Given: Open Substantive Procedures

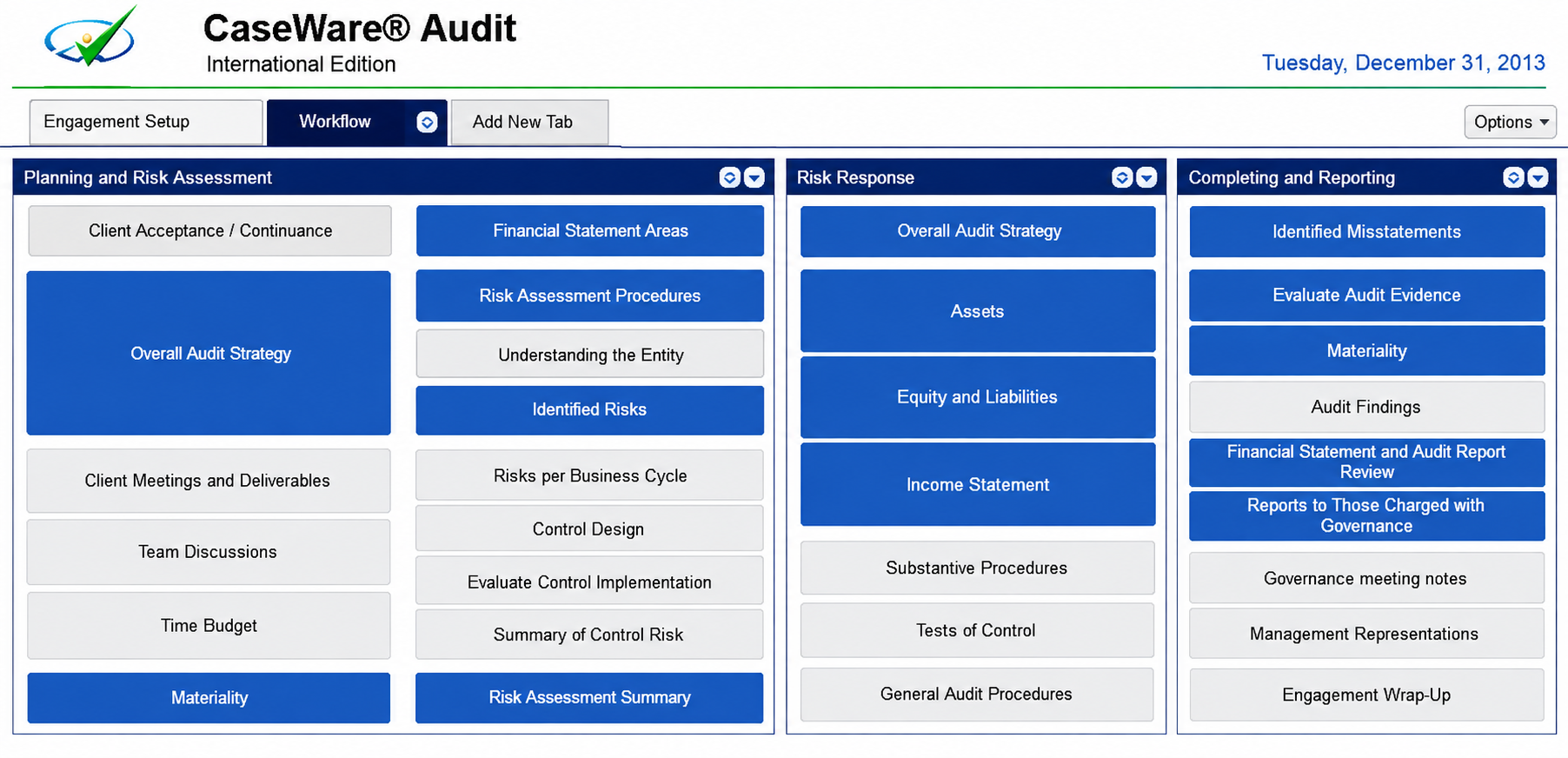Looking at the screenshot, I should click(x=978, y=568).
